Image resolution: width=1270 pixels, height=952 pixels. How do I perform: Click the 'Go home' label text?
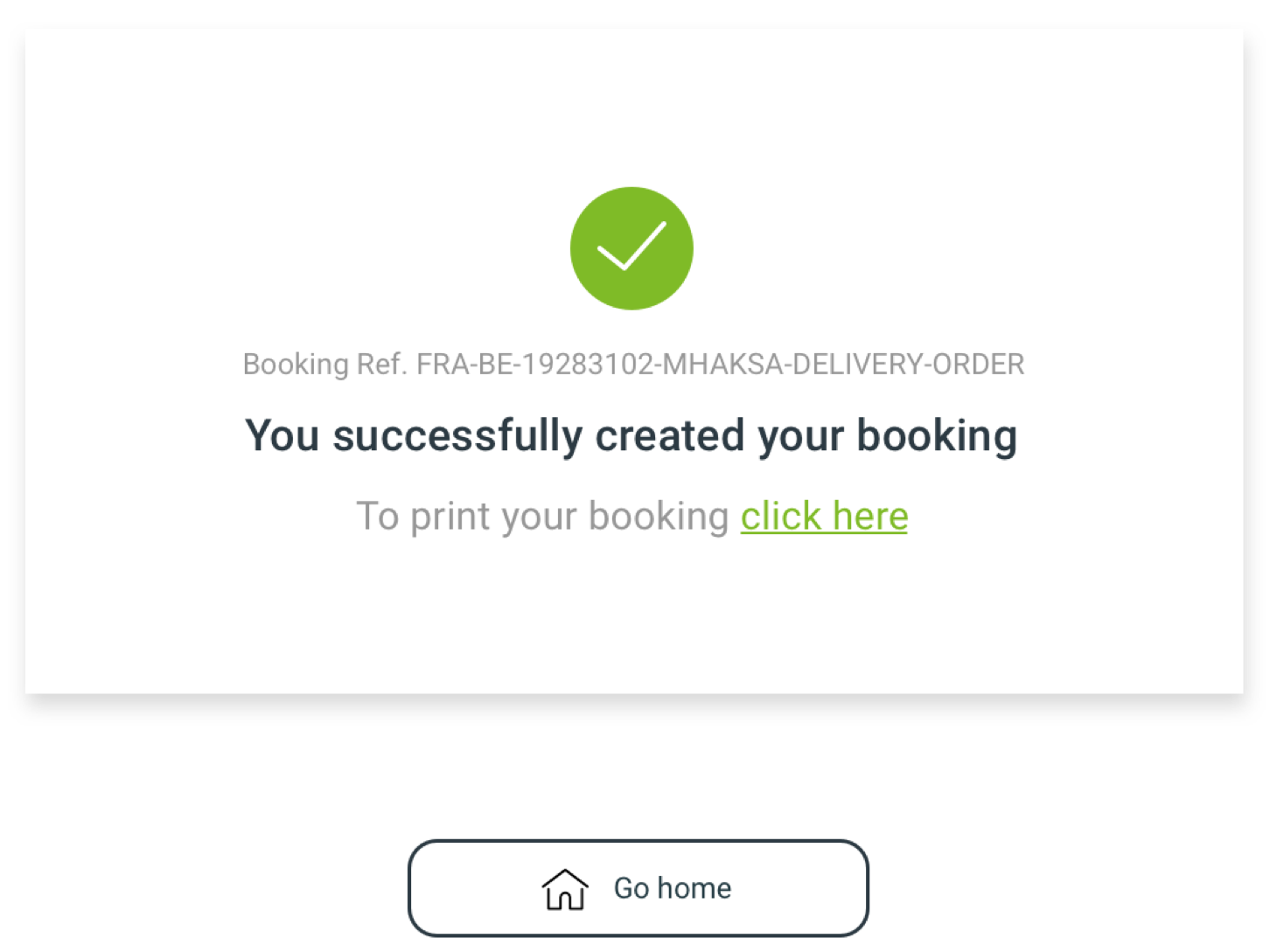(672, 888)
